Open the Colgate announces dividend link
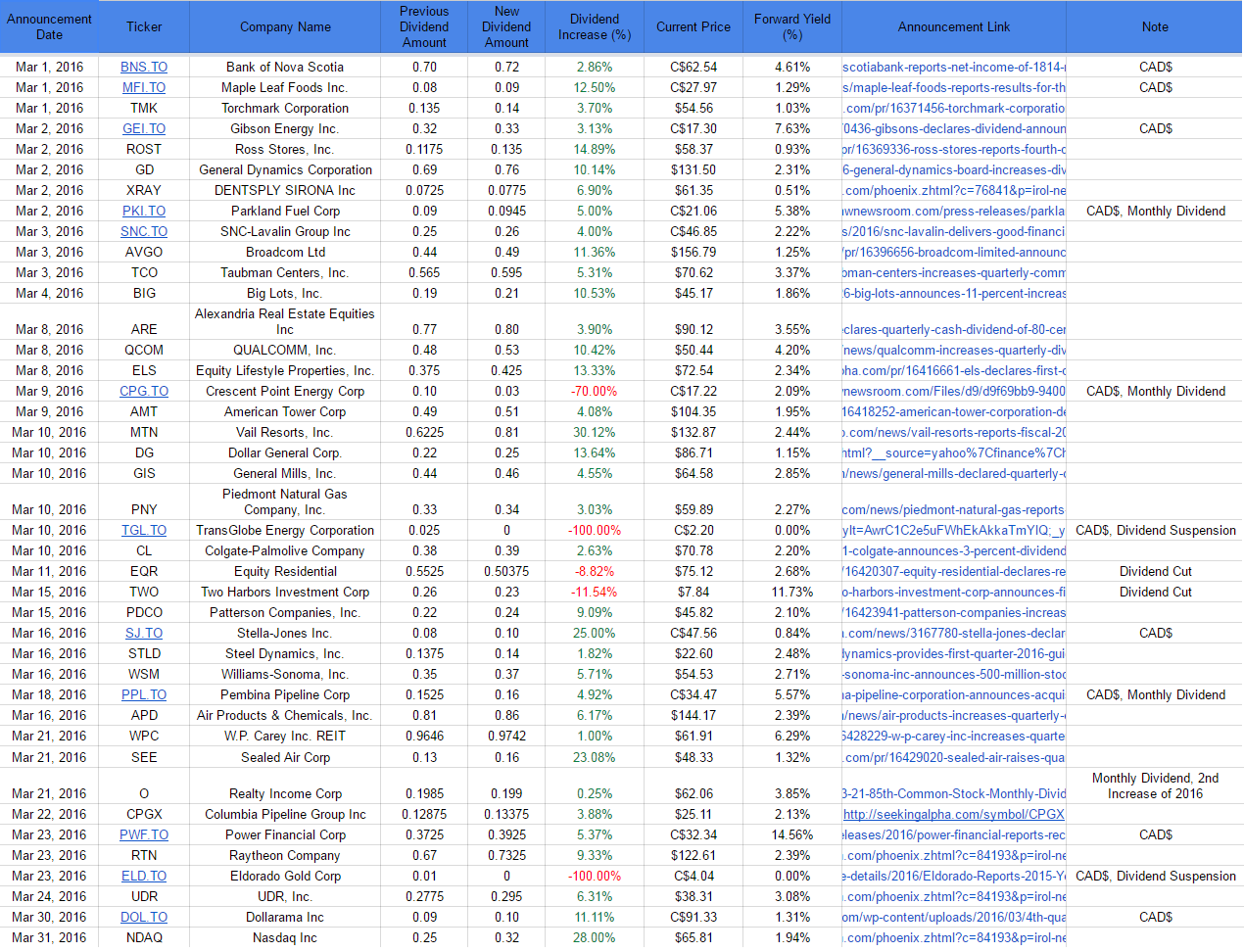The image size is (1244, 952). point(954,550)
